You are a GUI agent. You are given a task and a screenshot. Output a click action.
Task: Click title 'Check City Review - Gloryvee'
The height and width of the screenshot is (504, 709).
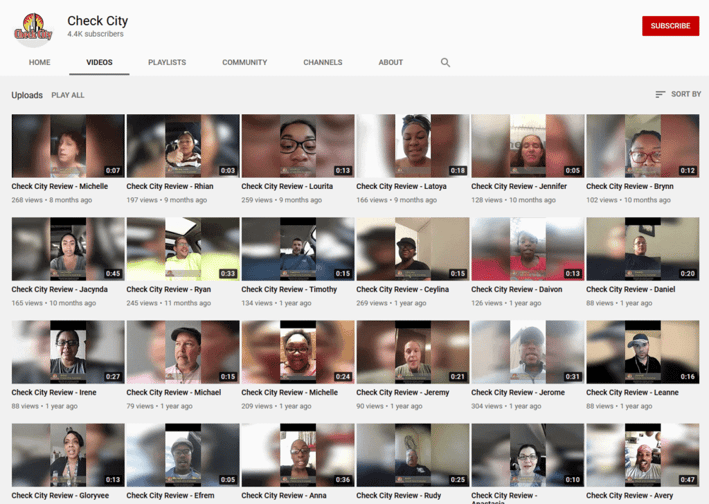[60, 495]
